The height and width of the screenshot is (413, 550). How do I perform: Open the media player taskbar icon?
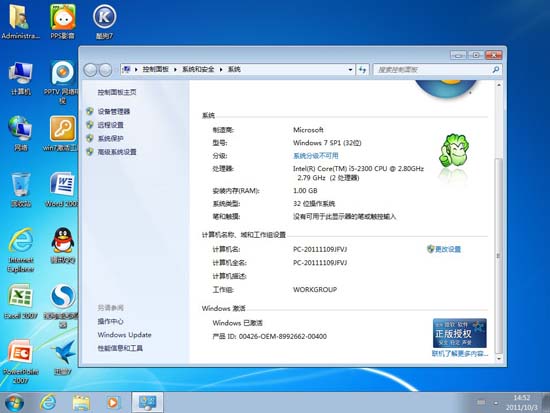(x=113, y=402)
